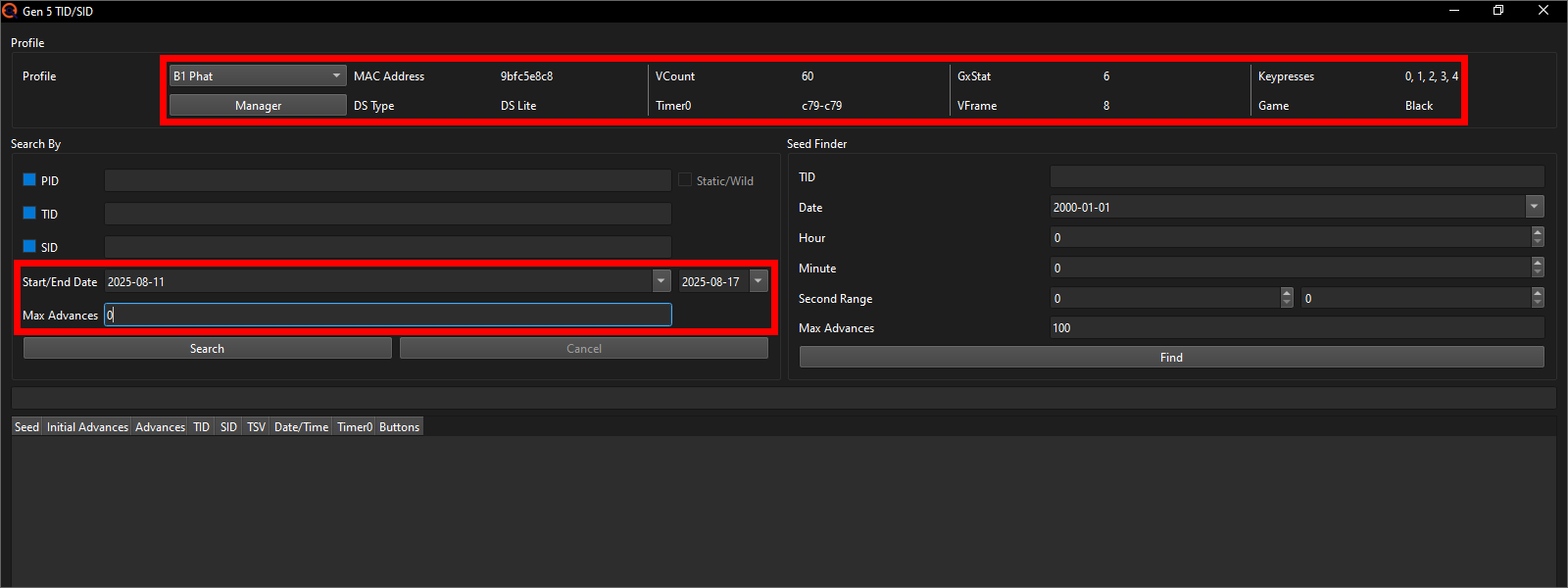Increase the second Second Range value
Screen dimensions: 1568x588
(x=1538, y=293)
